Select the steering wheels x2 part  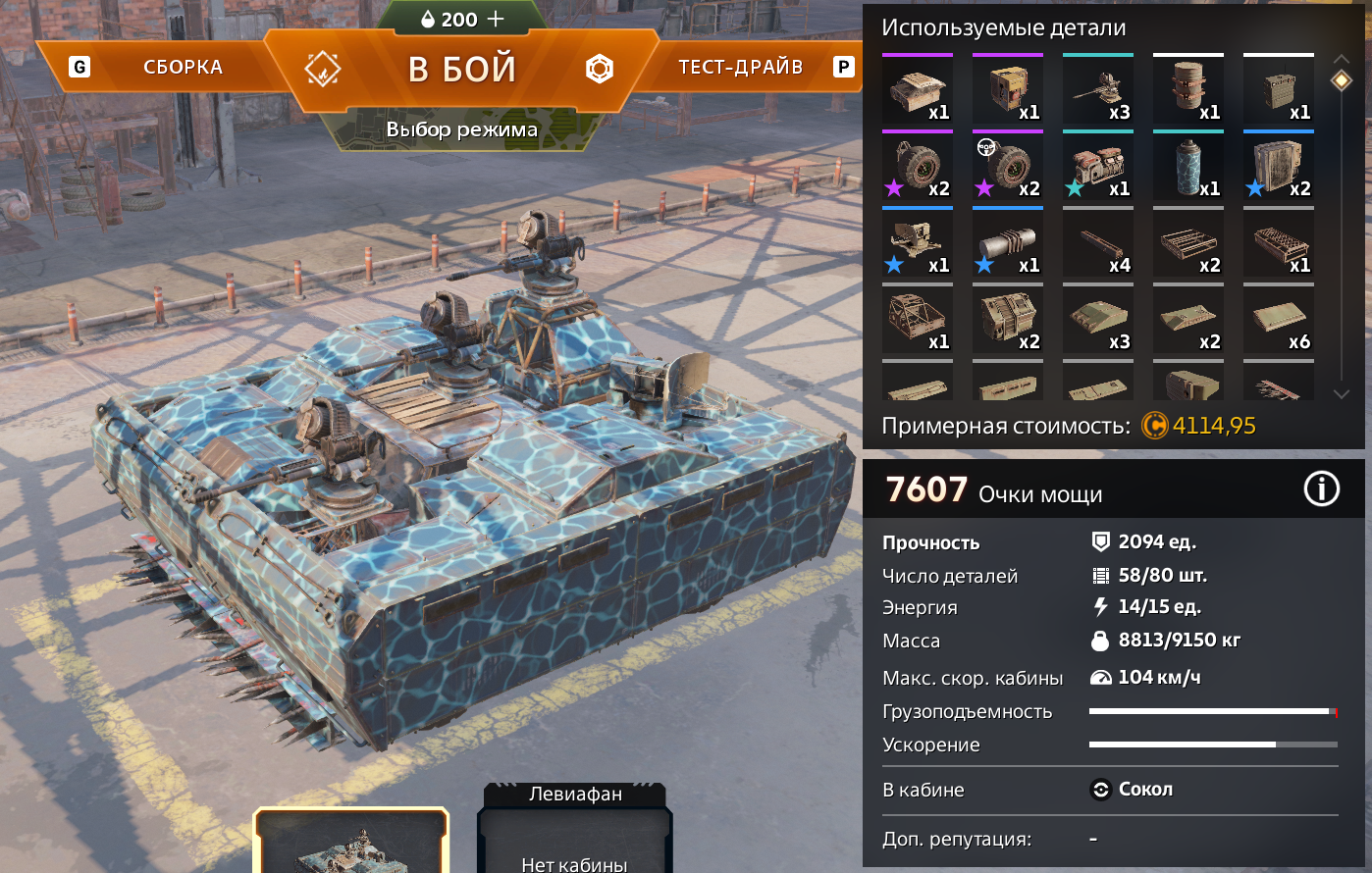click(x=1008, y=167)
